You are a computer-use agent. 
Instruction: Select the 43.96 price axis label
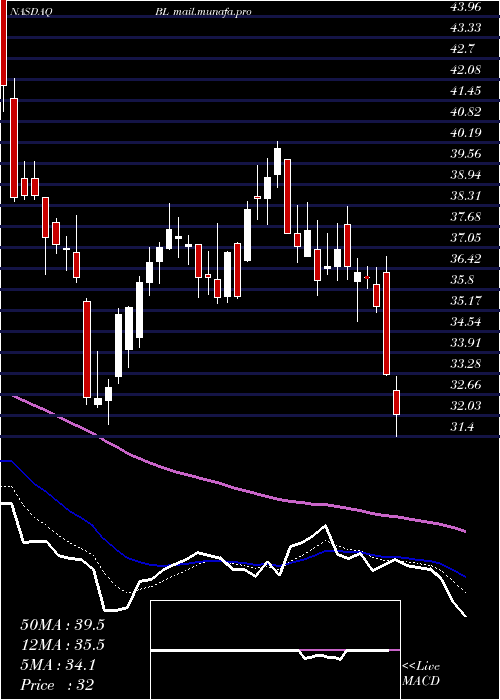tap(466, 7)
